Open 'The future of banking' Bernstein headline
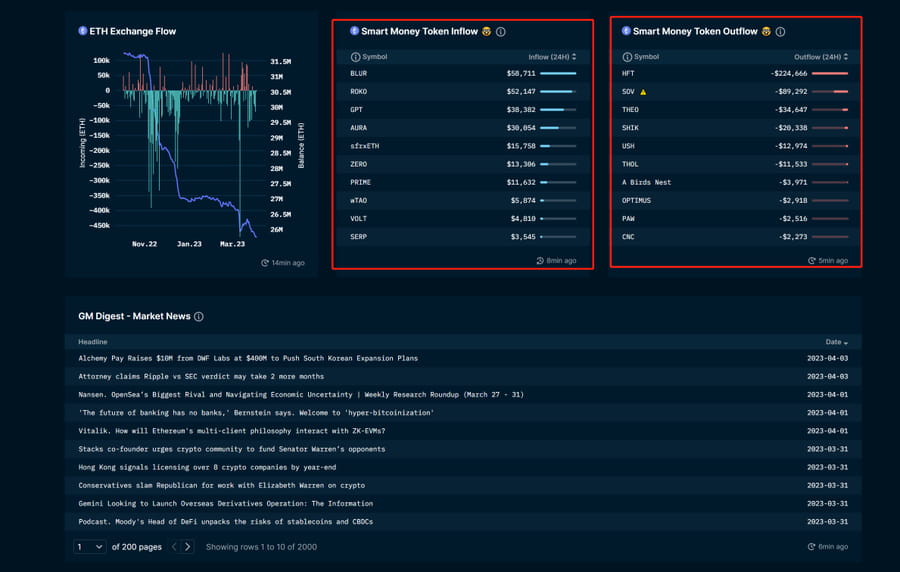Viewport: 900px width, 572px height. 256,413
